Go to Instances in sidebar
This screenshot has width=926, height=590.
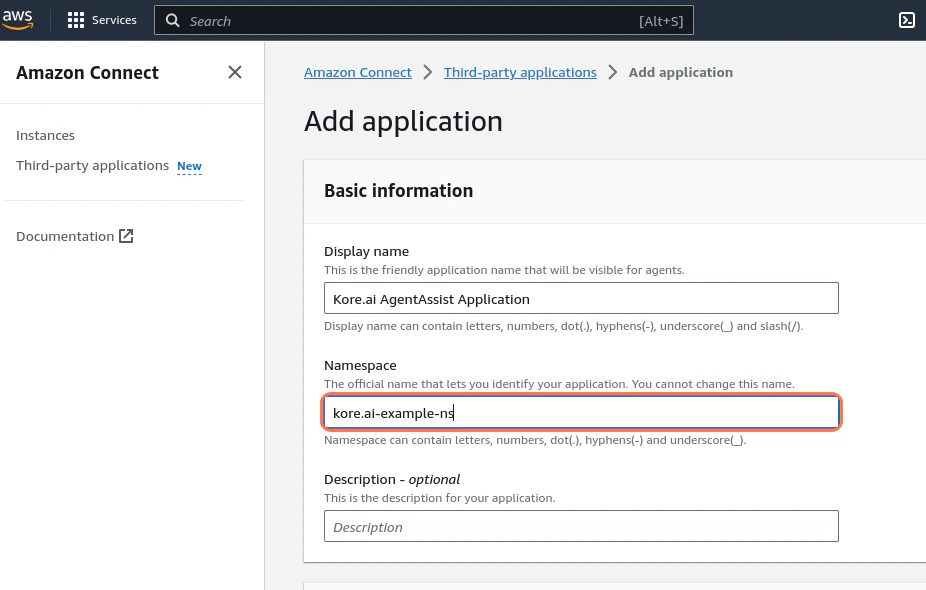click(x=45, y=135)
